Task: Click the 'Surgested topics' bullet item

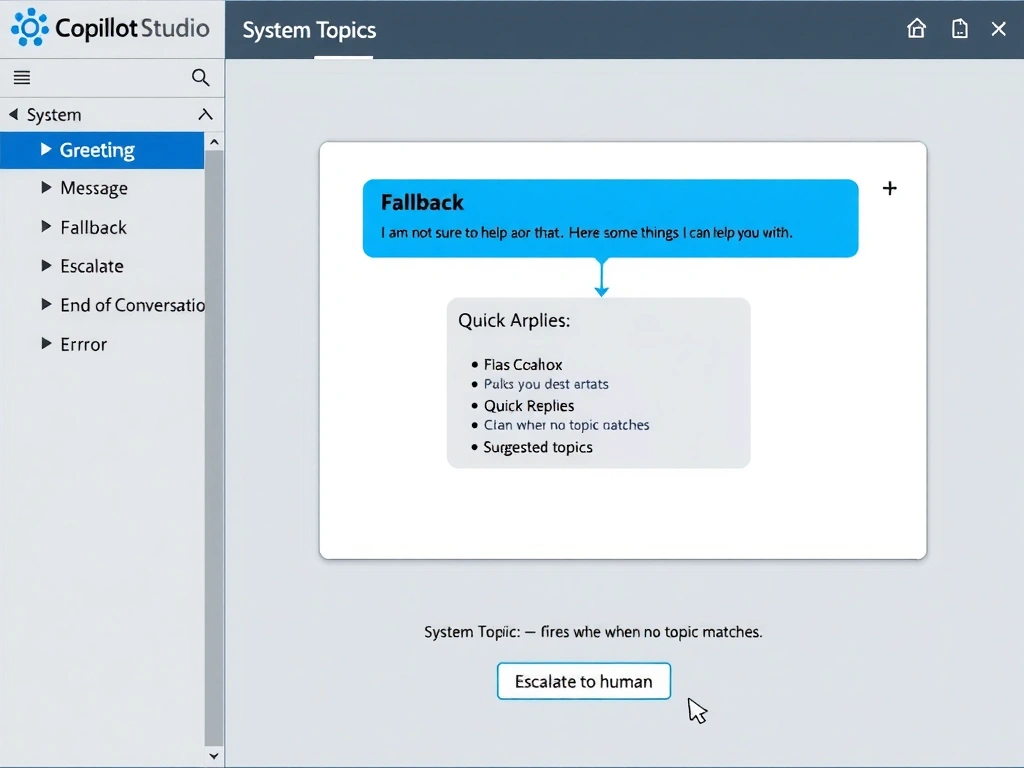Action: 538,447
